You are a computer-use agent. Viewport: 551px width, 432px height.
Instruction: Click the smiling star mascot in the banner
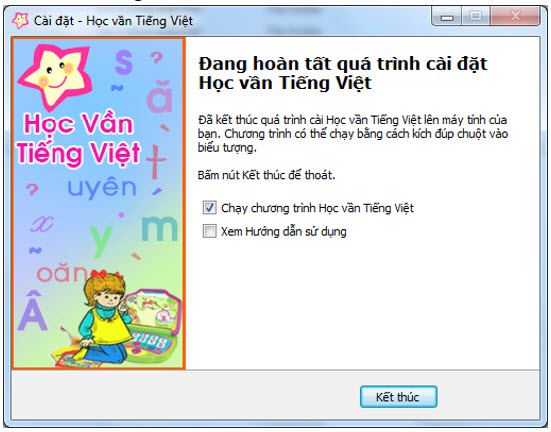pos(55,76)
